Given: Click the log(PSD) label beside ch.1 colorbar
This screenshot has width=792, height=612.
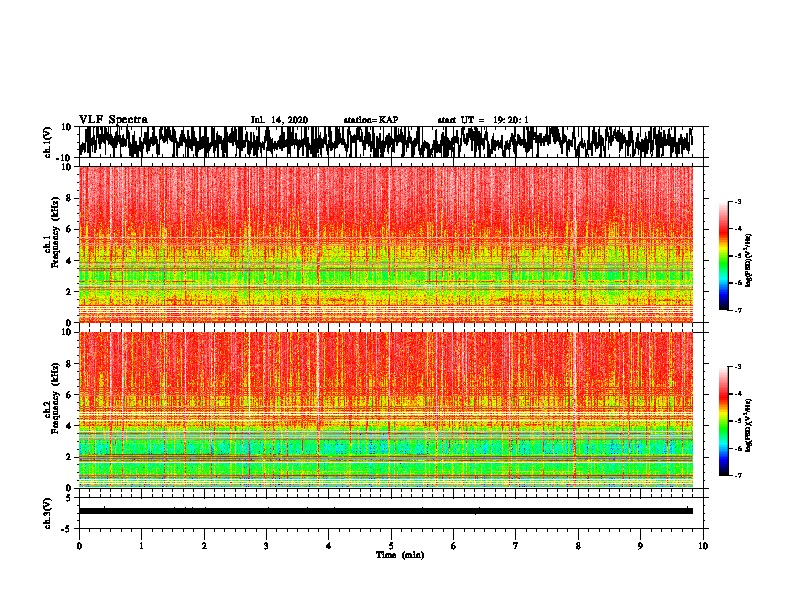Looking at the screenshot, I should tap(748, 261).
